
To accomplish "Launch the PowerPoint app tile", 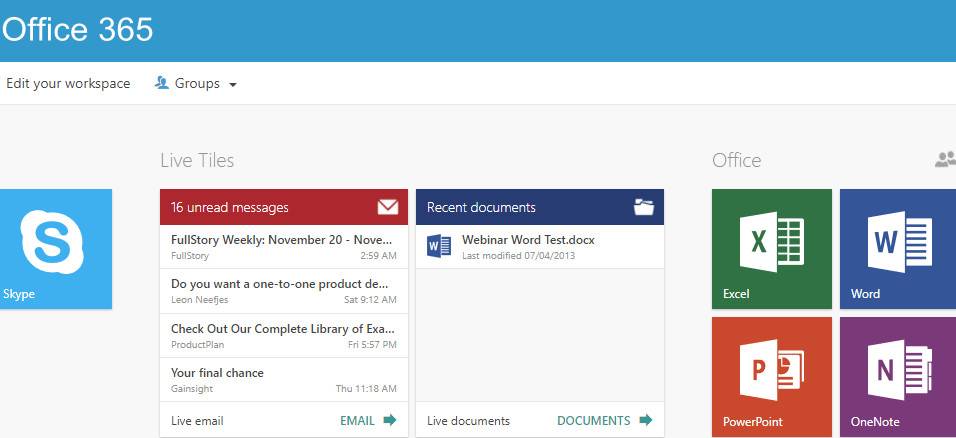I will pyautogui.click(x=771, y=376).
